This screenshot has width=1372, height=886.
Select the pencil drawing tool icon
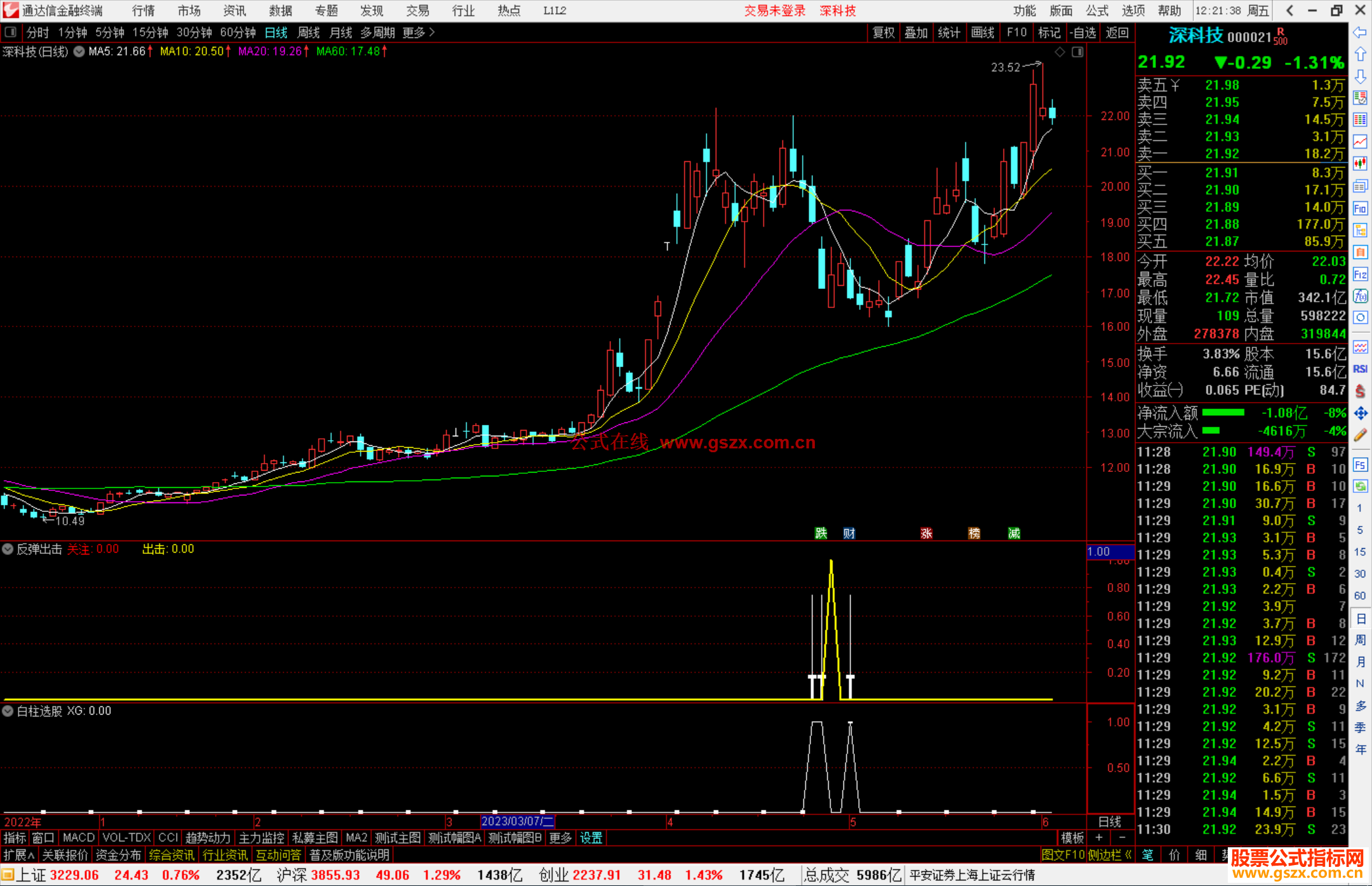(1360, 435)
